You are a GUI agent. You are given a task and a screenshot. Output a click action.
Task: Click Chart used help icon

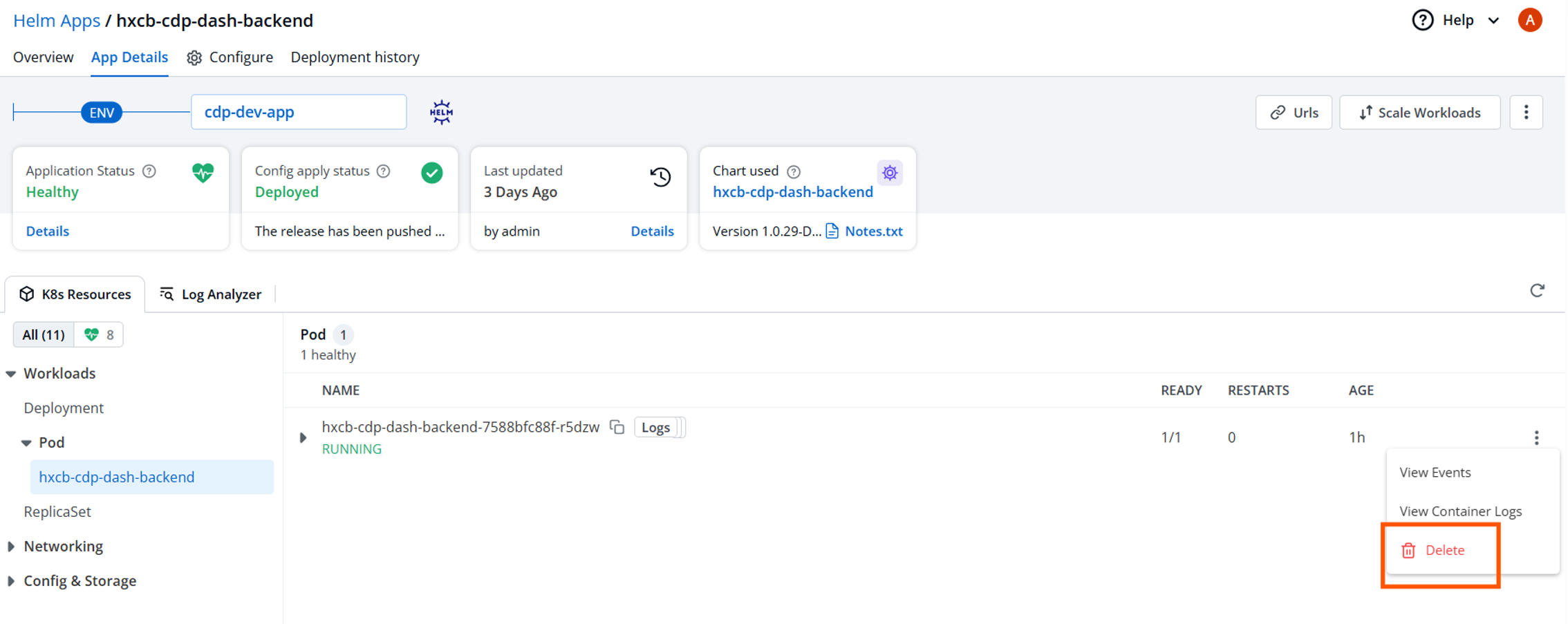tap(794, 171)
